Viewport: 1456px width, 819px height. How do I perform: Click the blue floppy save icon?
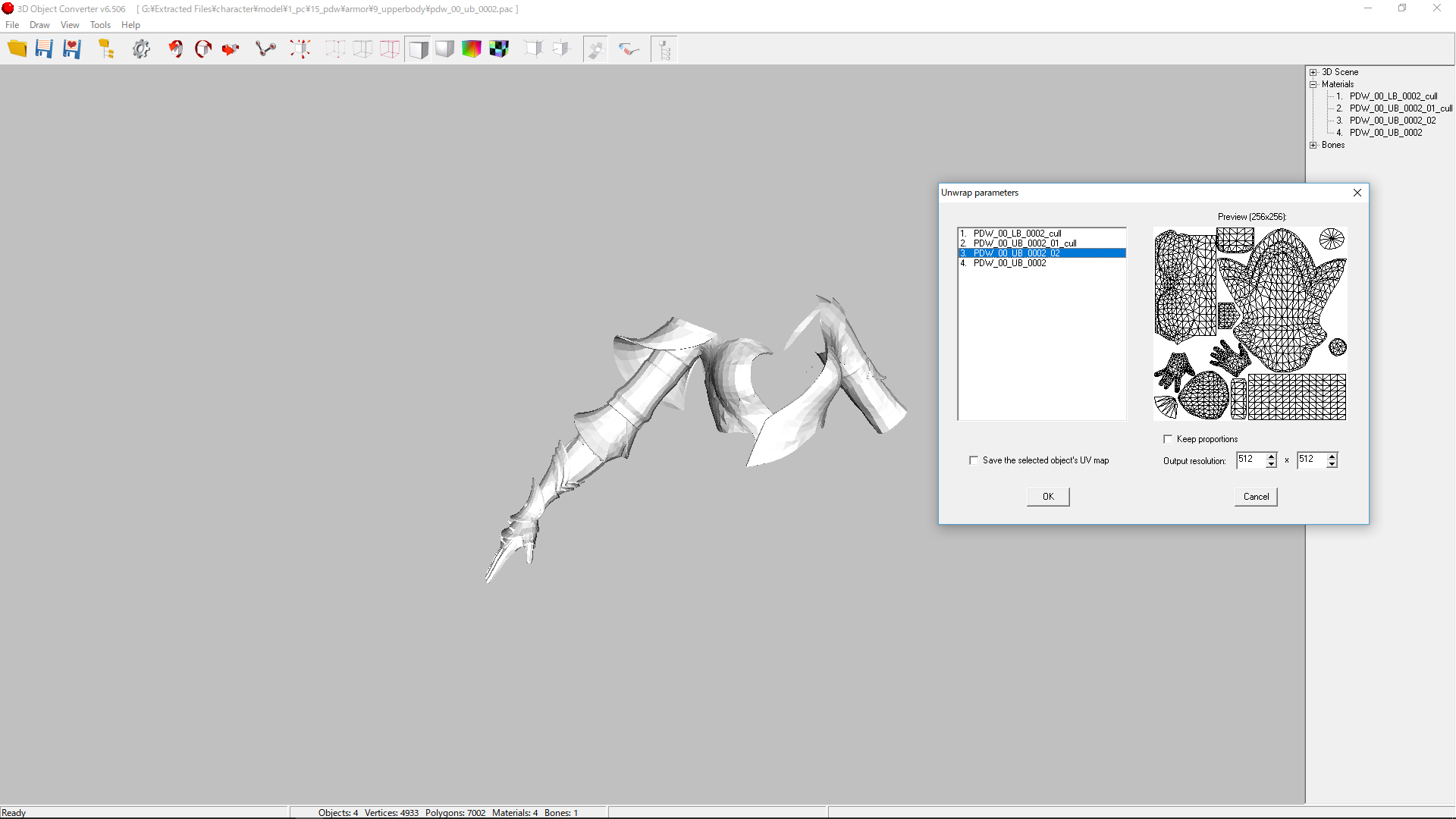pos(44,49)
